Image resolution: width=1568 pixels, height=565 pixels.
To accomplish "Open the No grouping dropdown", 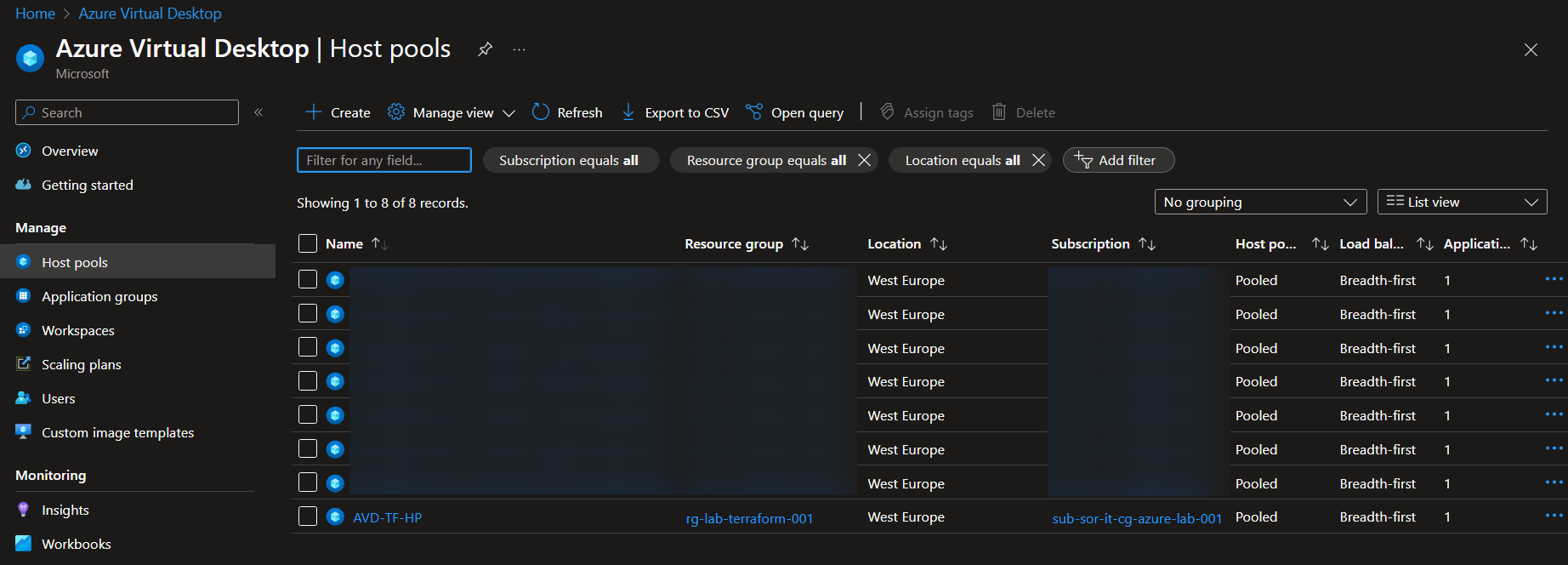I will [1260, 202].
